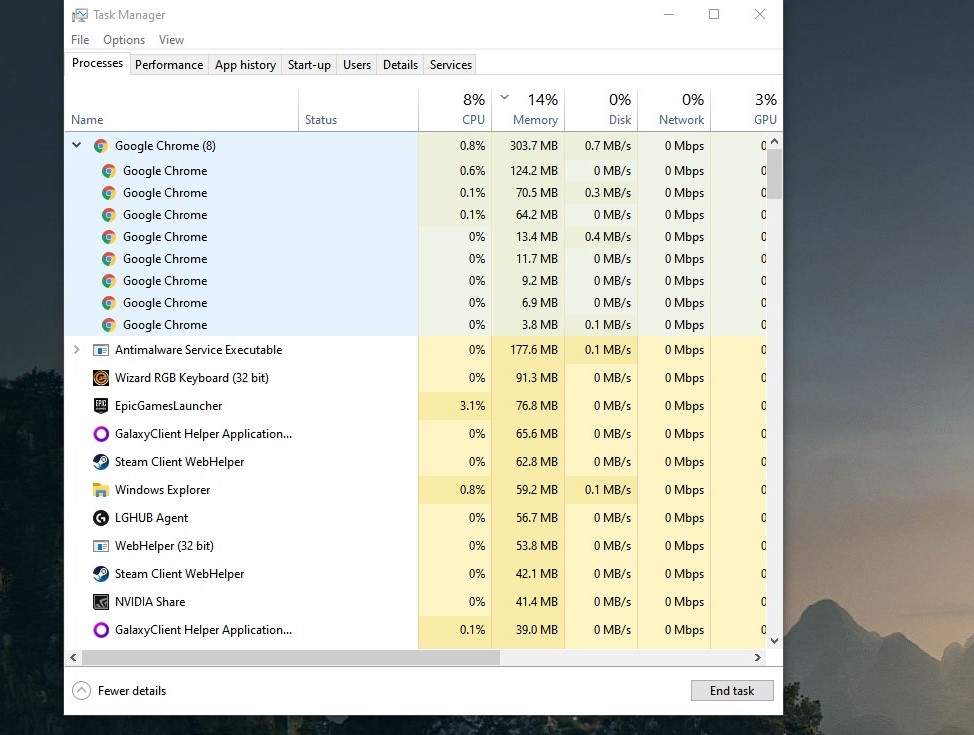Click the Task Manager title bar icon
The width and height of the screenshot is (974, 735).
tap(80, 15)
